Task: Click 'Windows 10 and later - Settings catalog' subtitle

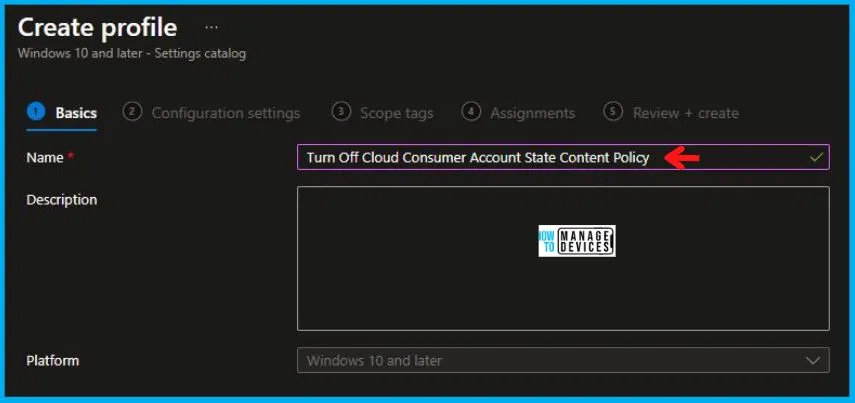Action: pos(132,54)
